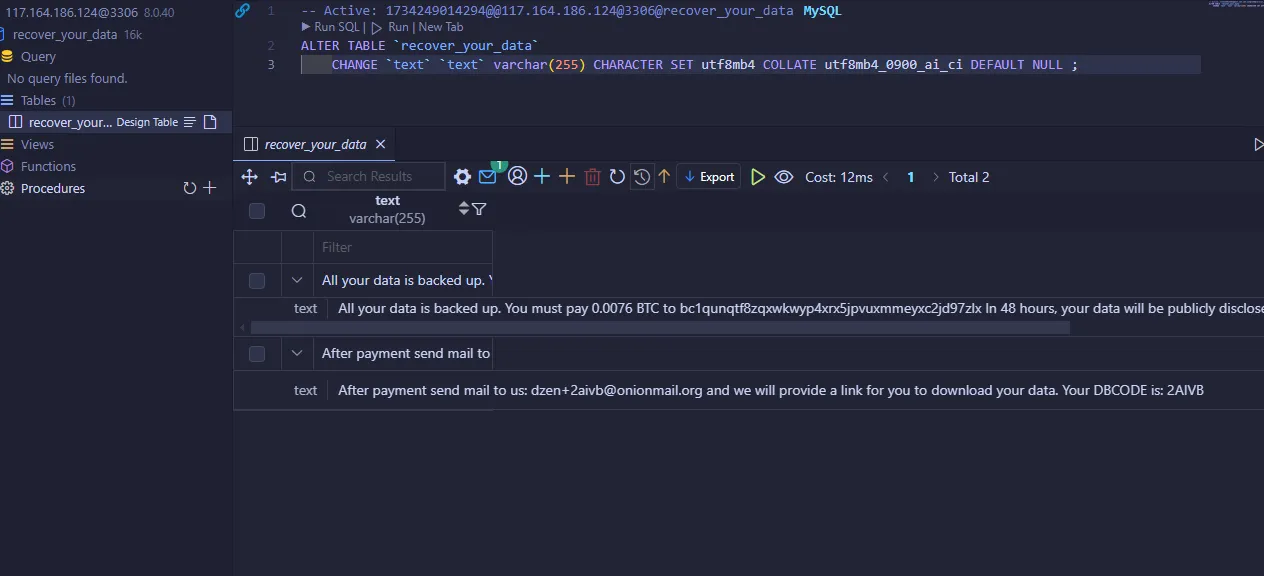This screenshot has width=1264, height=576.
Task: Check the 'After payment' row checkbox
Action: coord(257,353)
